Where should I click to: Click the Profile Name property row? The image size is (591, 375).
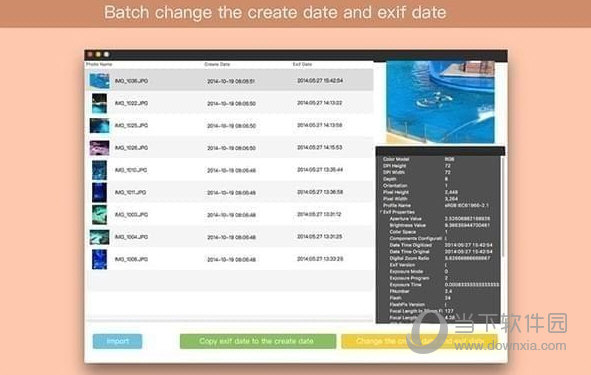440,205
